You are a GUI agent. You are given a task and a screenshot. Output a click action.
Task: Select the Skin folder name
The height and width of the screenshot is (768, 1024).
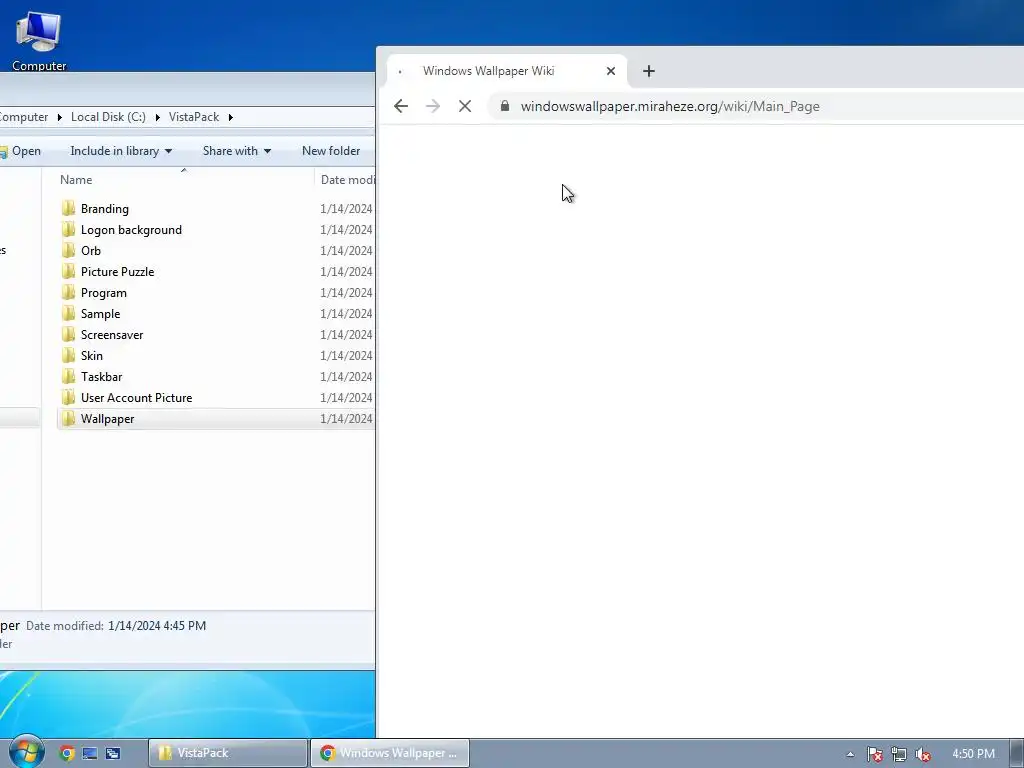pyautogui.click(x=91, y=355)
